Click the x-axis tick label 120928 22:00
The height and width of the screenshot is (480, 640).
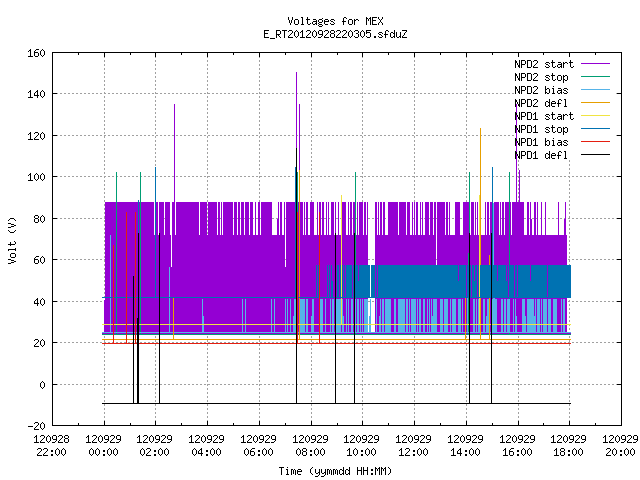pos(51,446)
